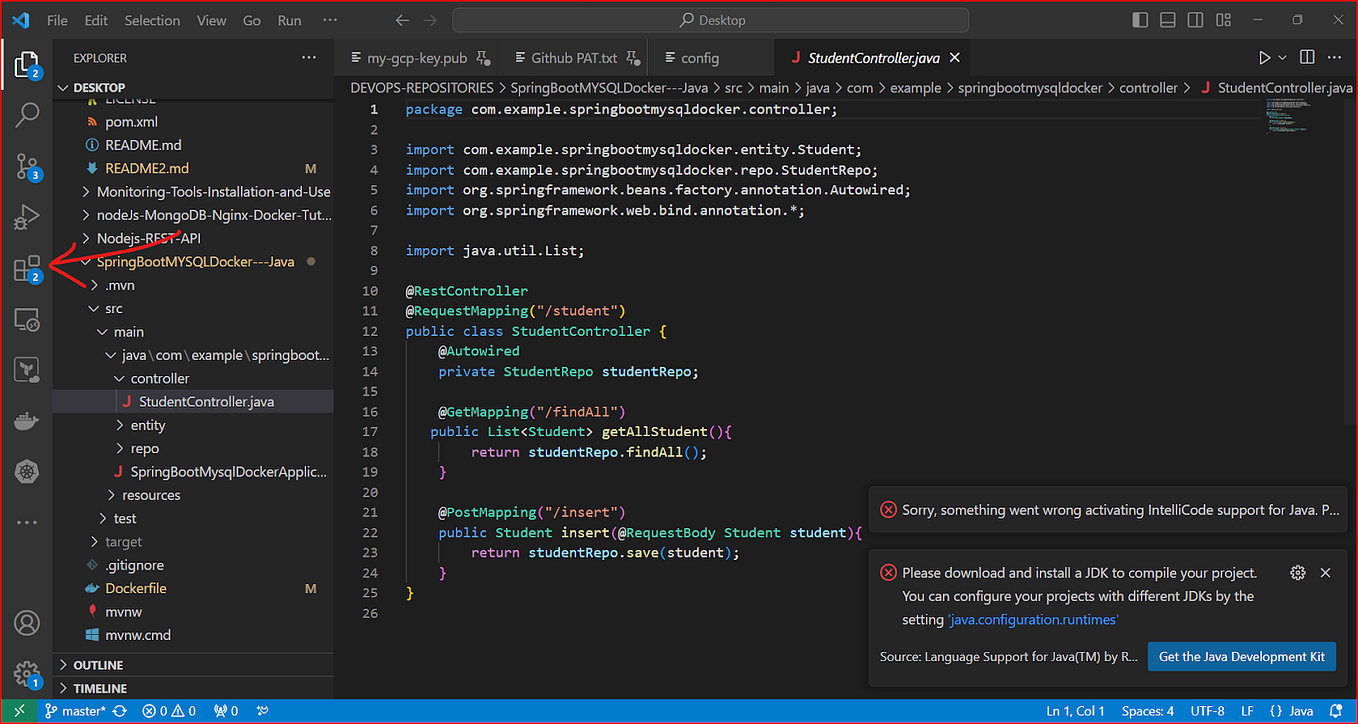Open the Search view in activity bar
This screenshot has height=724, width=1358.
pos(27,115)
